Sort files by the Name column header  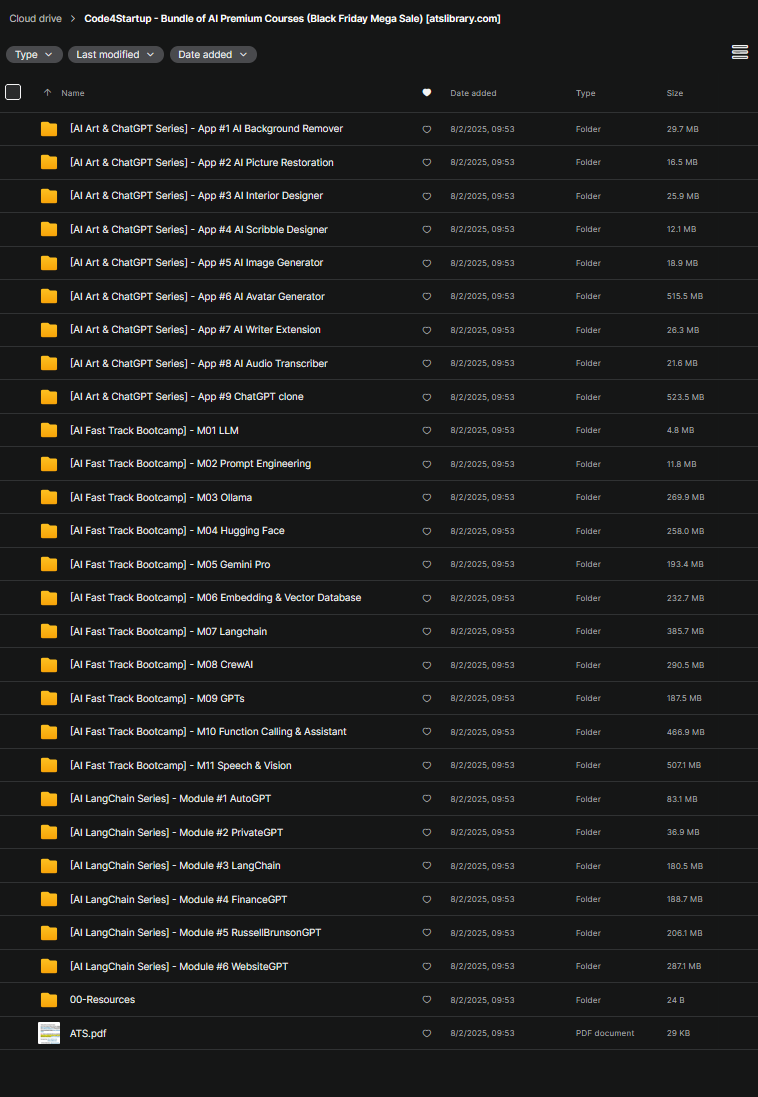[73, 93]
